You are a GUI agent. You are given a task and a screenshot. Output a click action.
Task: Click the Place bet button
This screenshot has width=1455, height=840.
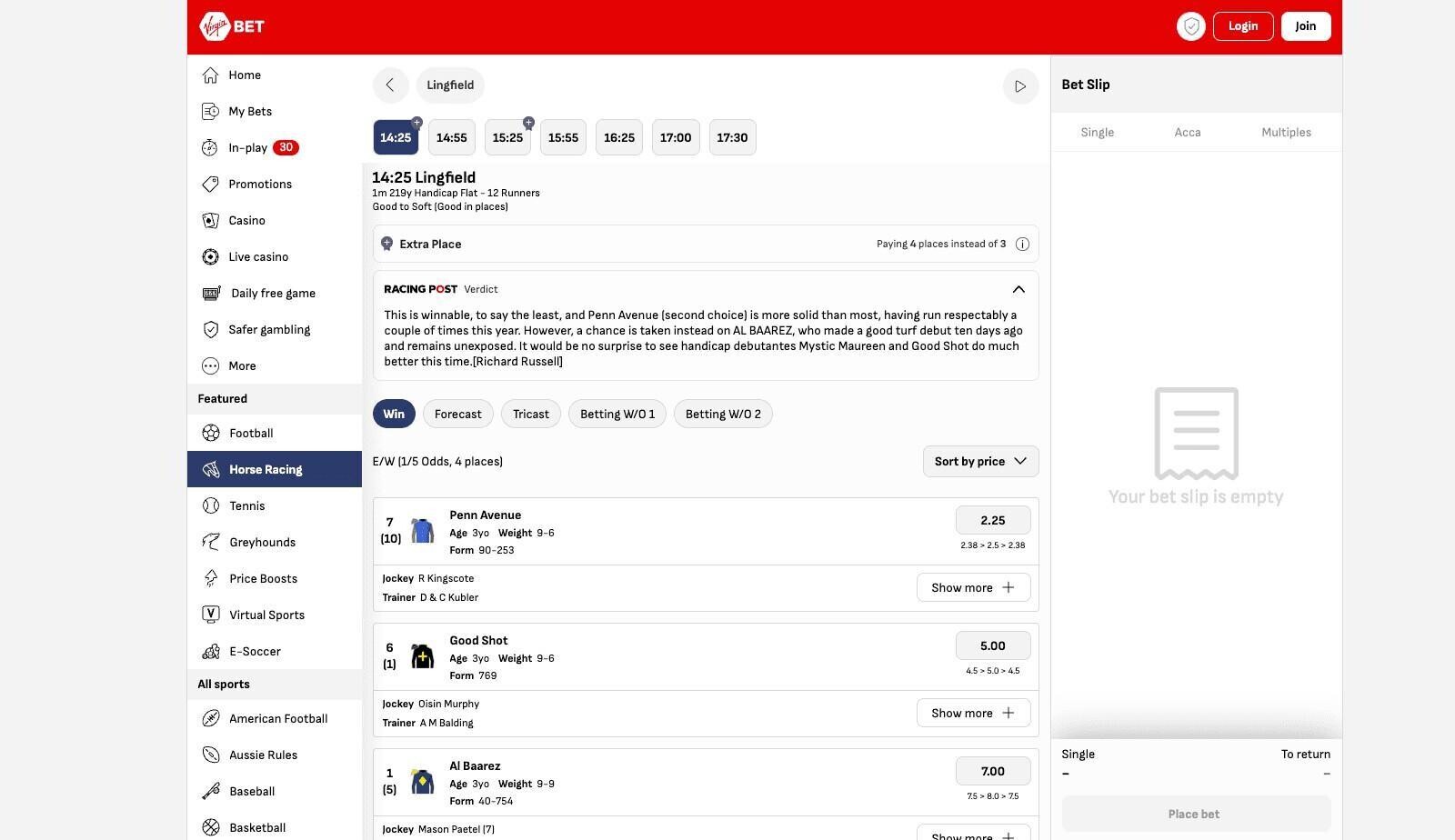[1196, 814]
